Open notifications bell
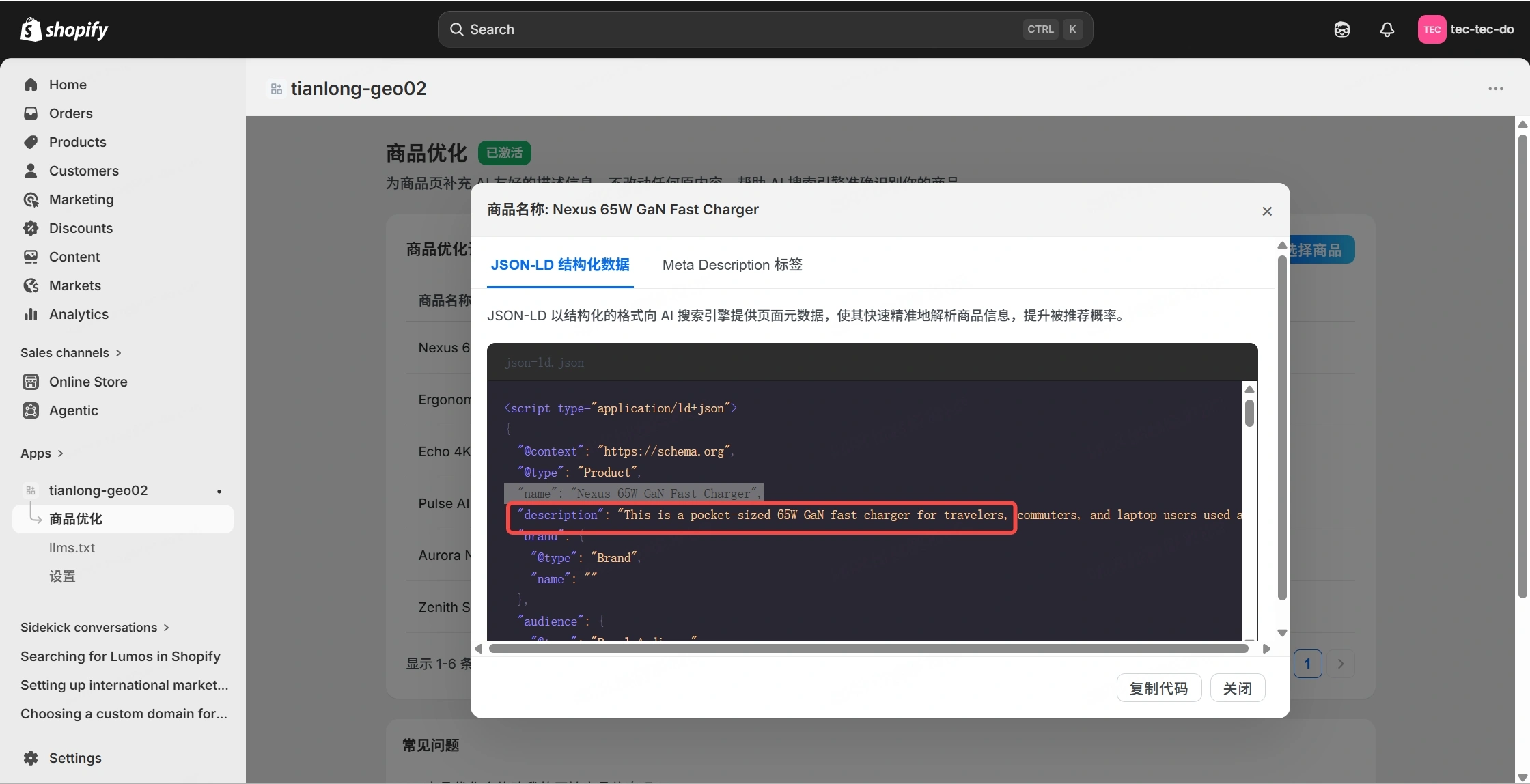This screenshot has height=784, width=1530. (x=1387, y=29)
